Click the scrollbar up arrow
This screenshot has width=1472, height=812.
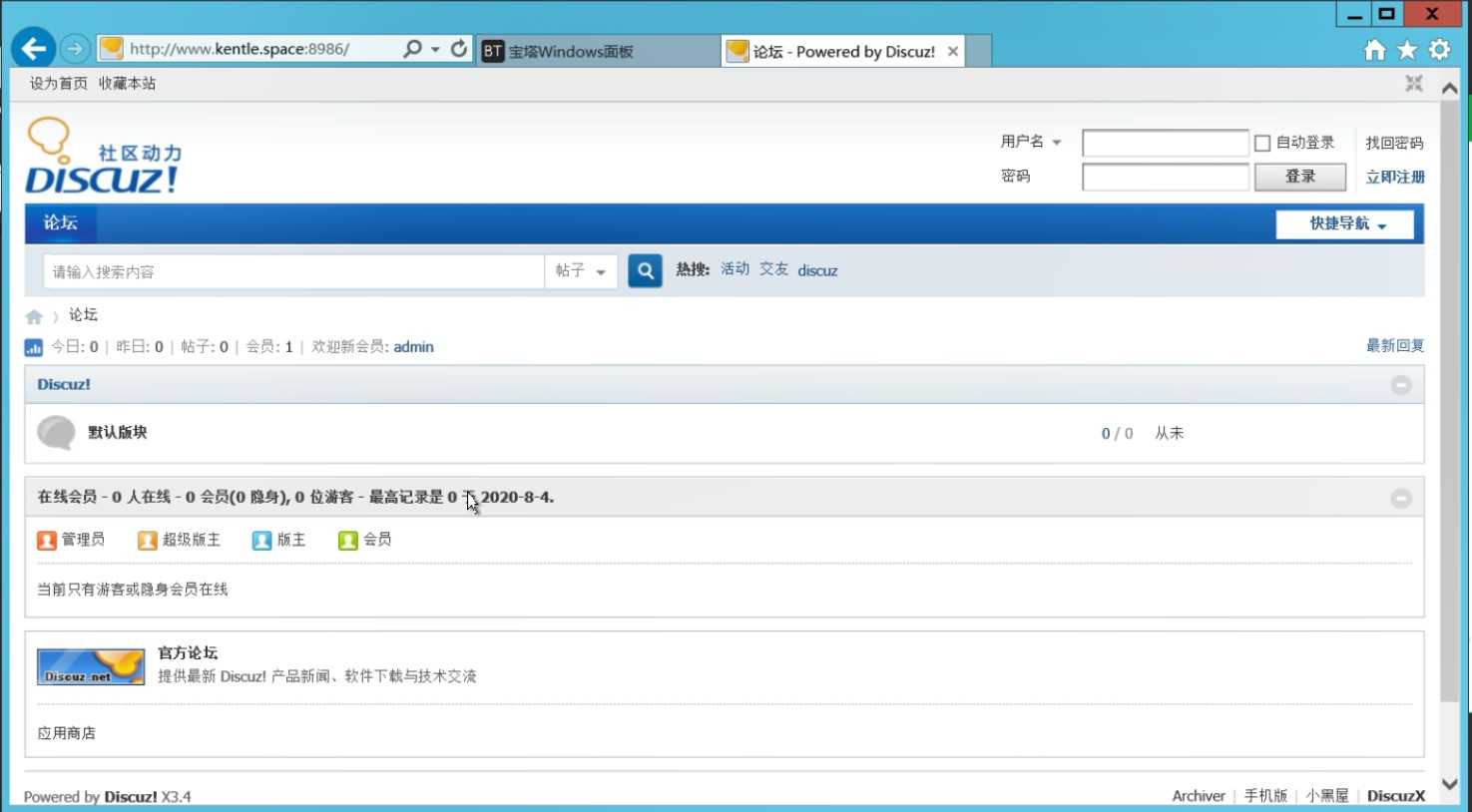coord(1450,88)
